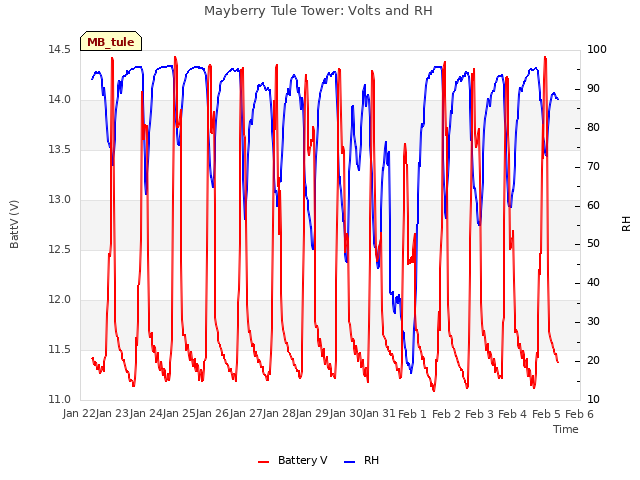Click the Jan 24 date tick label

click(146, 414)
